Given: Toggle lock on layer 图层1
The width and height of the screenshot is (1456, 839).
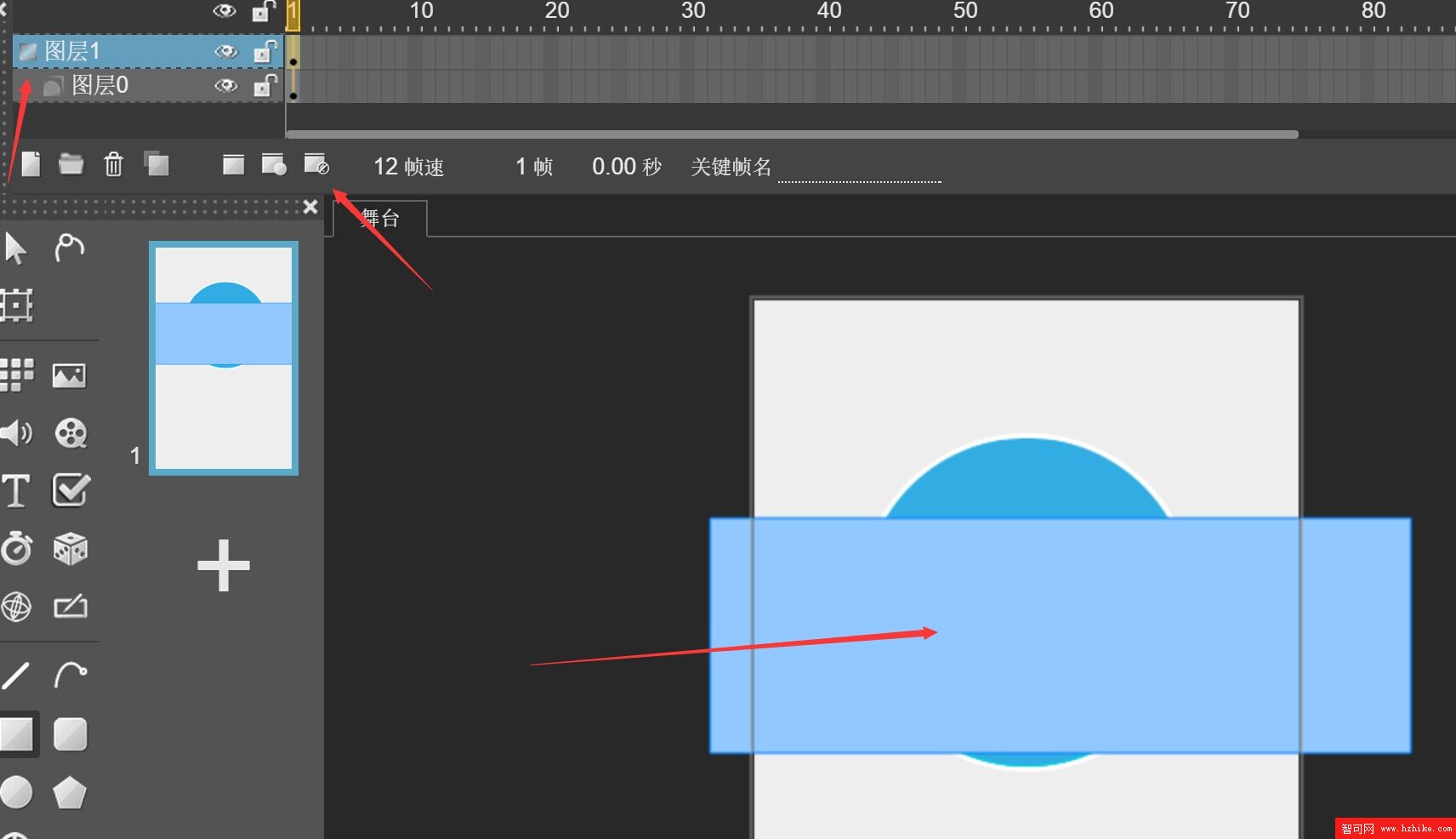Looking at the screenshot, I should [264, 52].
